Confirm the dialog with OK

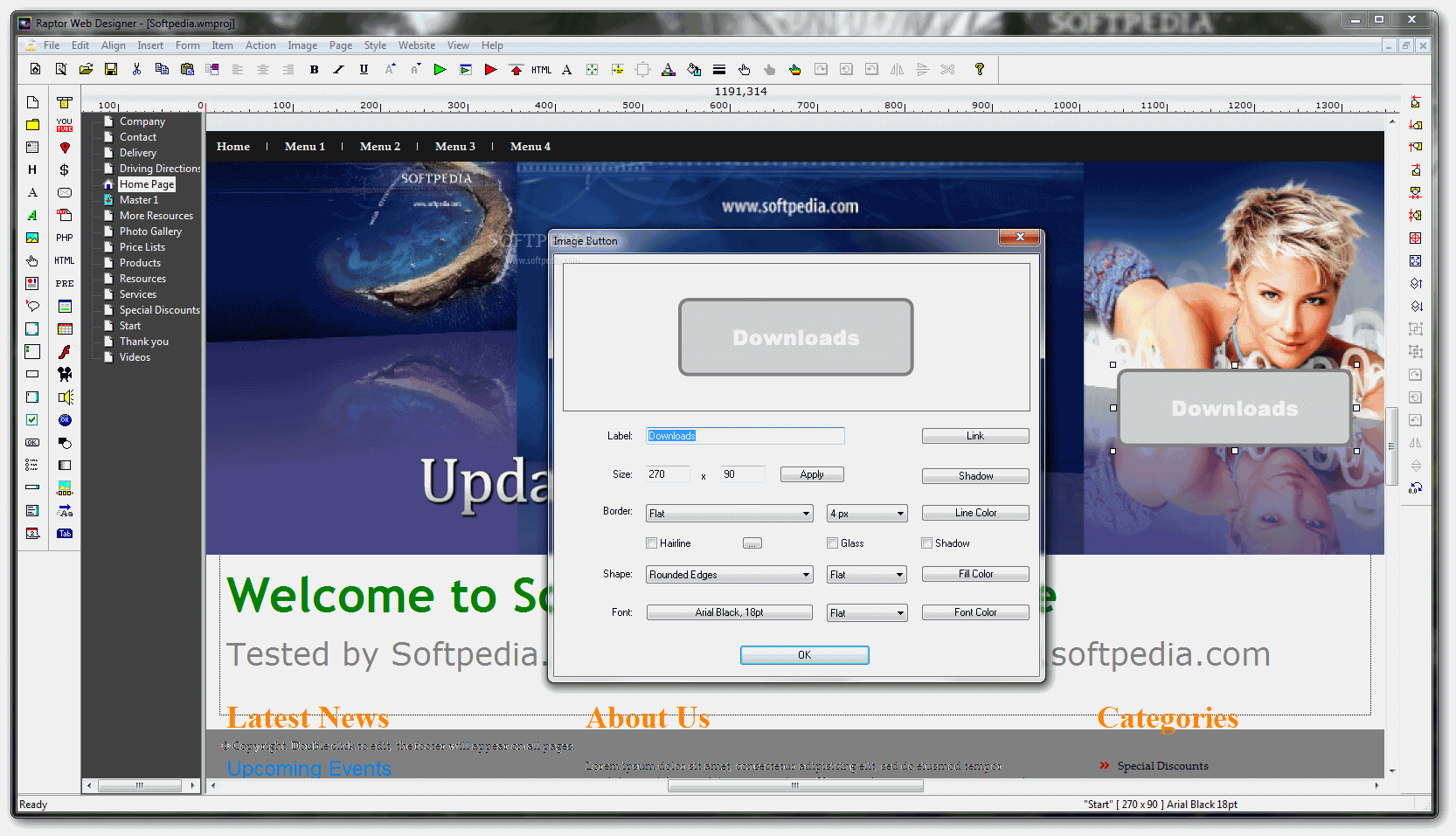pyautogui.click(x=804, y=655)
